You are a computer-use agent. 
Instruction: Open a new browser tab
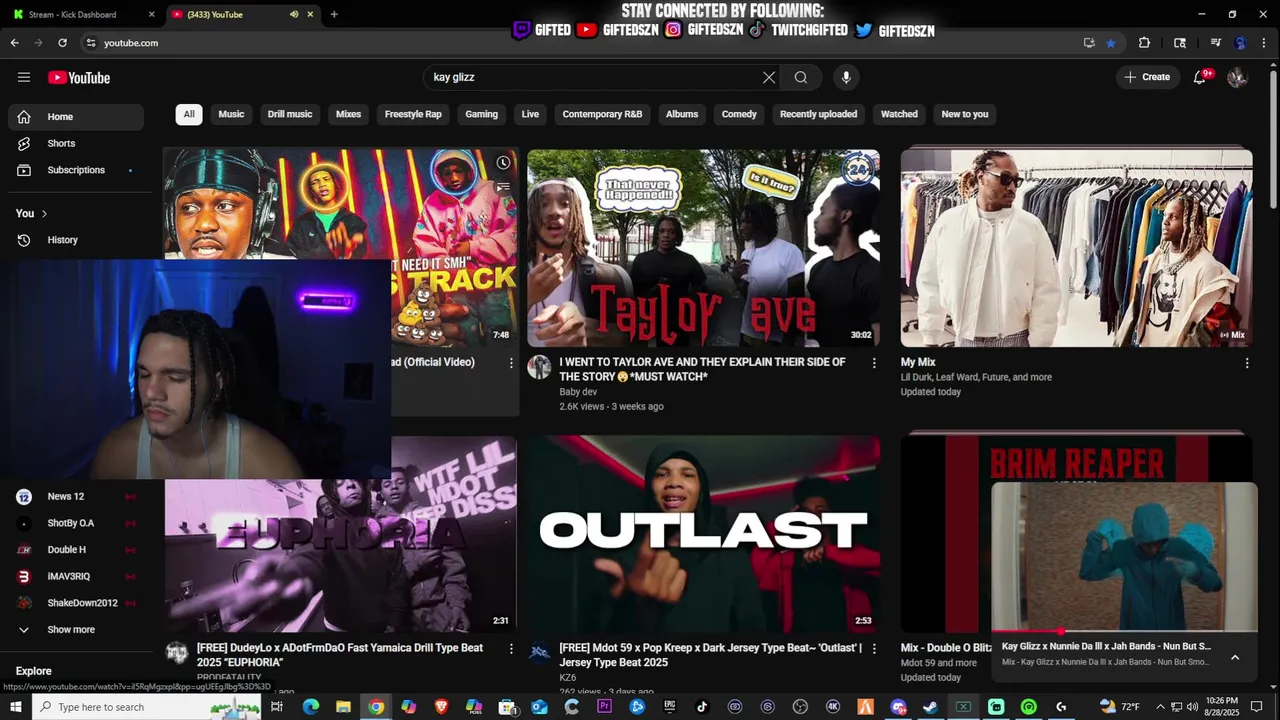point(334,14)
